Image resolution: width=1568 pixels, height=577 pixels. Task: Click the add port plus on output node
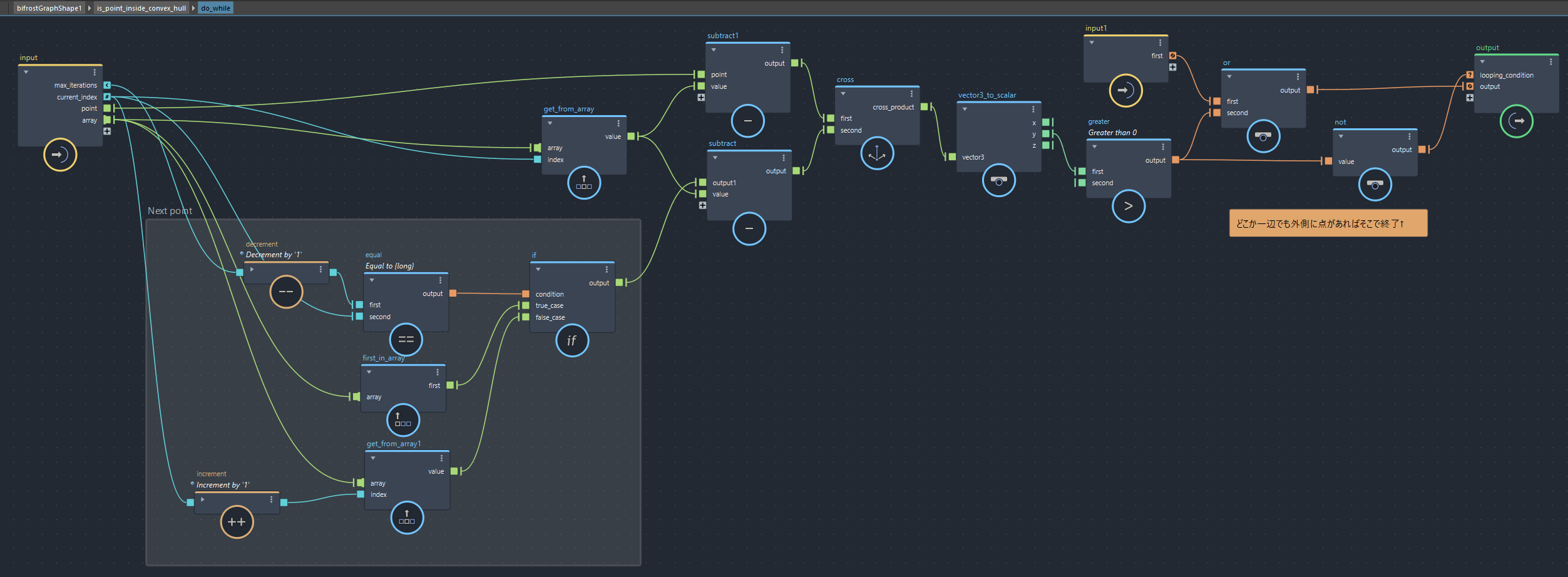point(1470,98)
